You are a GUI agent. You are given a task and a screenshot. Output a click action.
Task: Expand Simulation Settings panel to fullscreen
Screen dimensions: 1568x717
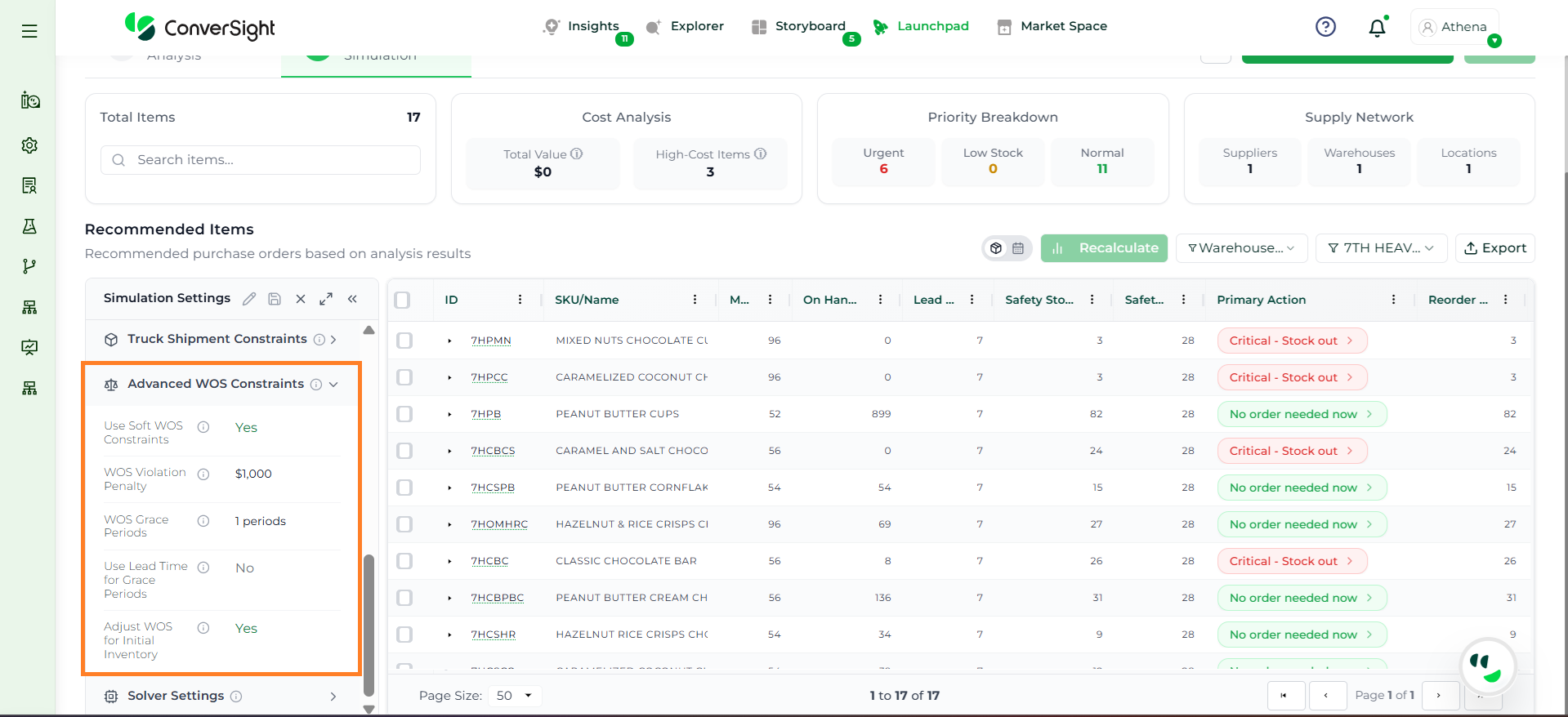pyautogui.click(x=326, y=299)
